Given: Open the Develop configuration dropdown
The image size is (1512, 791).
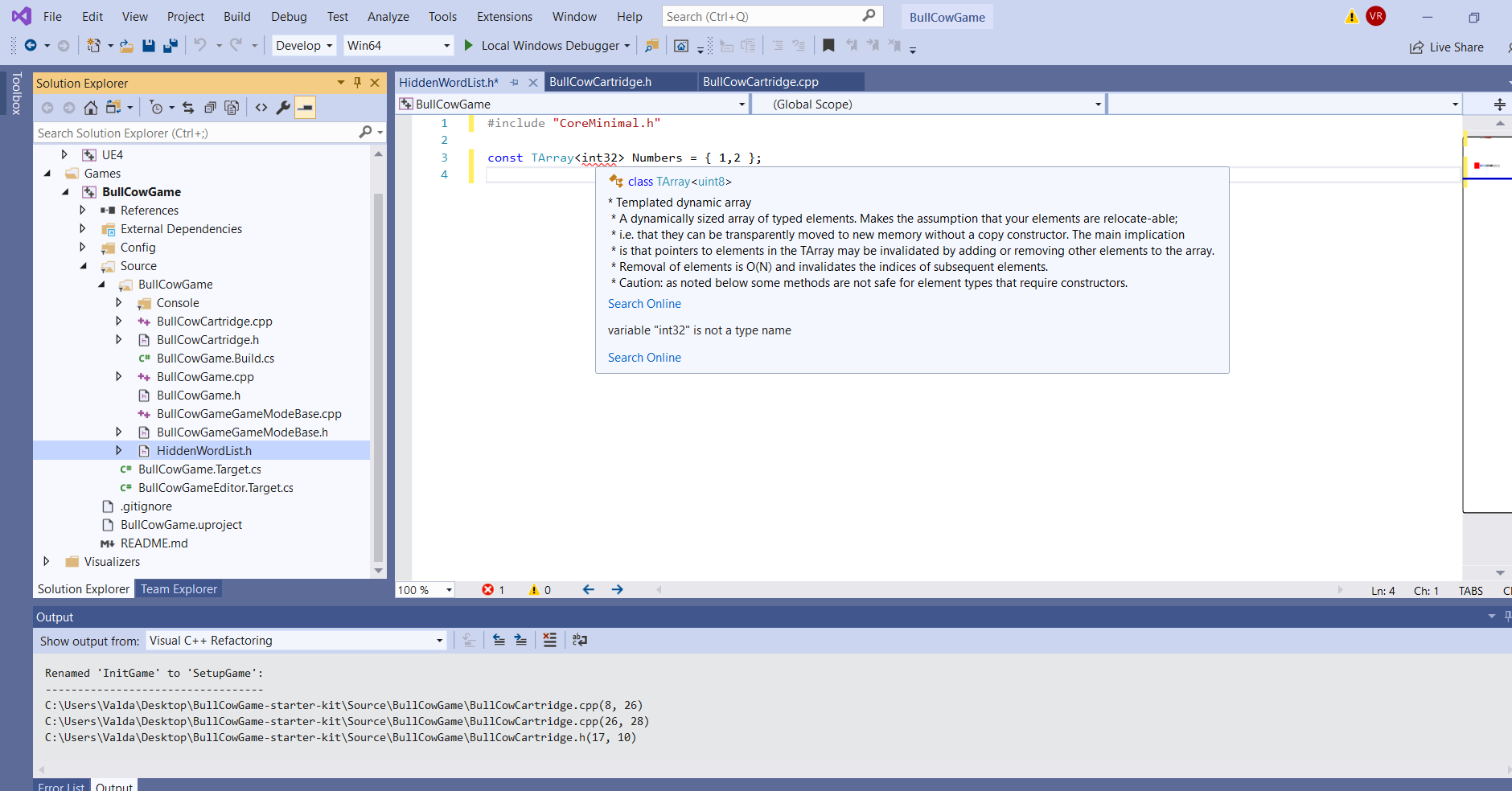Looking at the screenshot, I should [x=305, y=46].
